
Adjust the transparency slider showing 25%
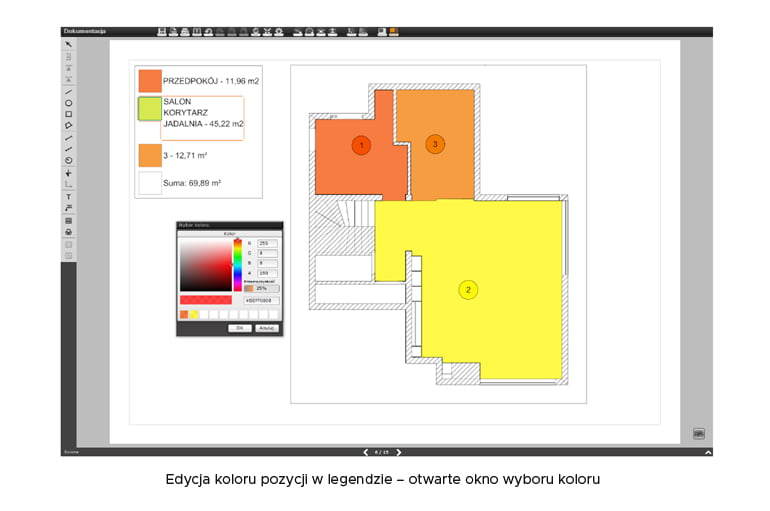[x=261, y=289]
